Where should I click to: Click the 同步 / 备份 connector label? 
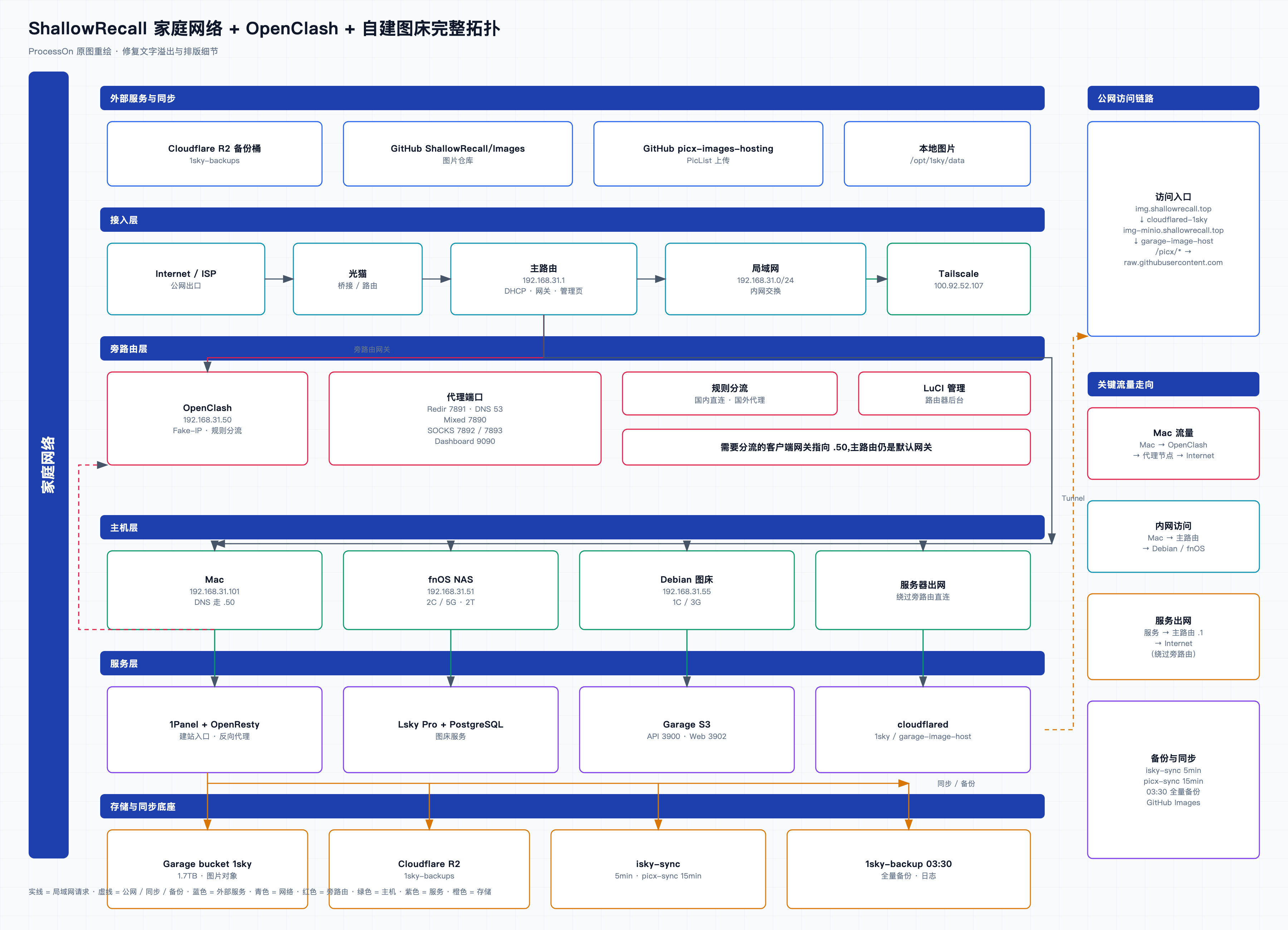(956, 783)
